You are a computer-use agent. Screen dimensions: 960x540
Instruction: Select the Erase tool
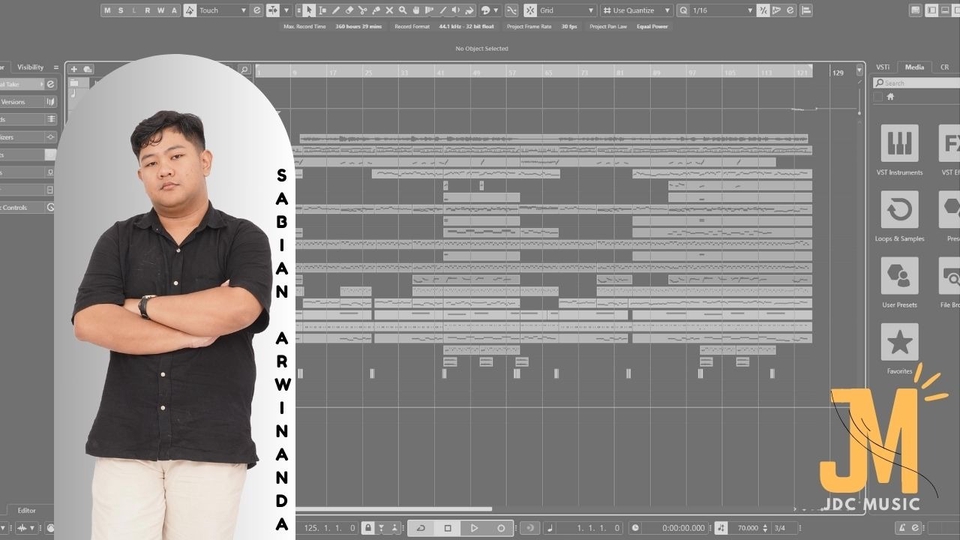349,10
